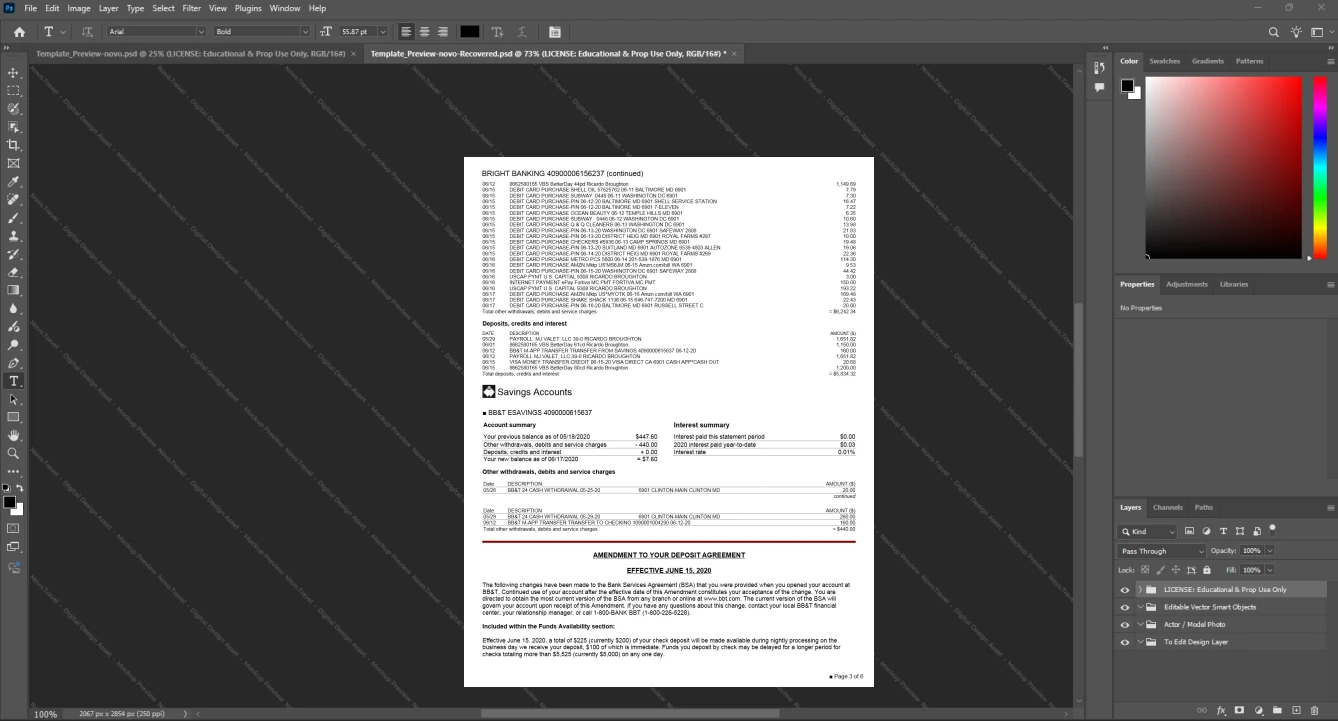The image size is (1338, 721).
Task: Open the Plugins menu
Action: click(x=248, y=8)
